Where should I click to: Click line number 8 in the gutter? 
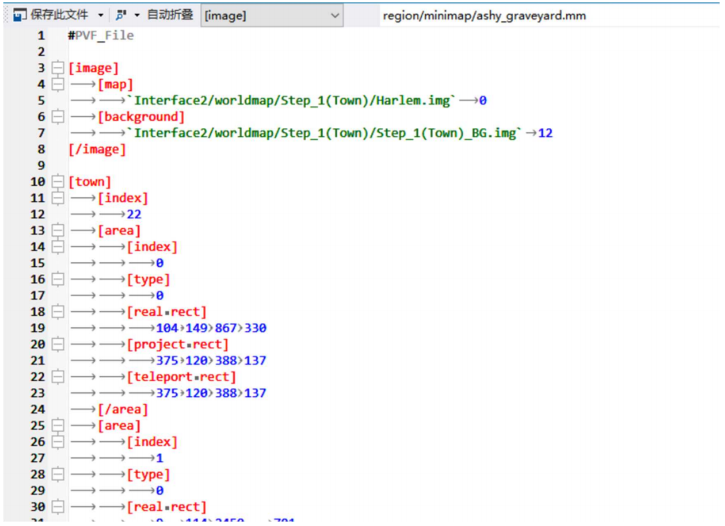click(41, 149)
